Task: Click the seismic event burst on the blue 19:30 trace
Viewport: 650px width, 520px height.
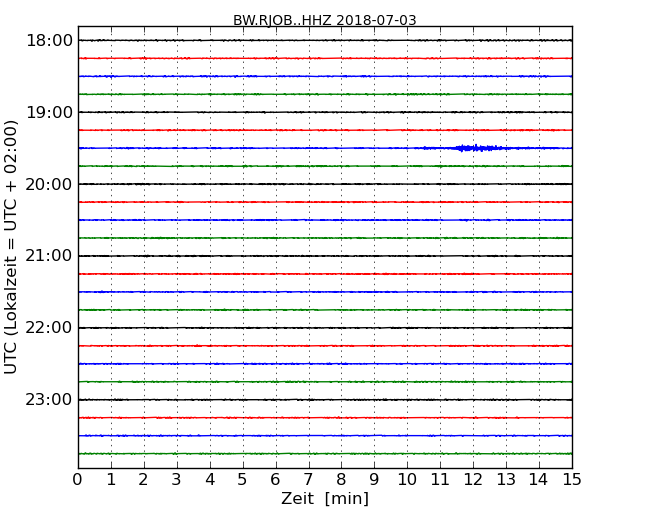Action: [479, 148]
